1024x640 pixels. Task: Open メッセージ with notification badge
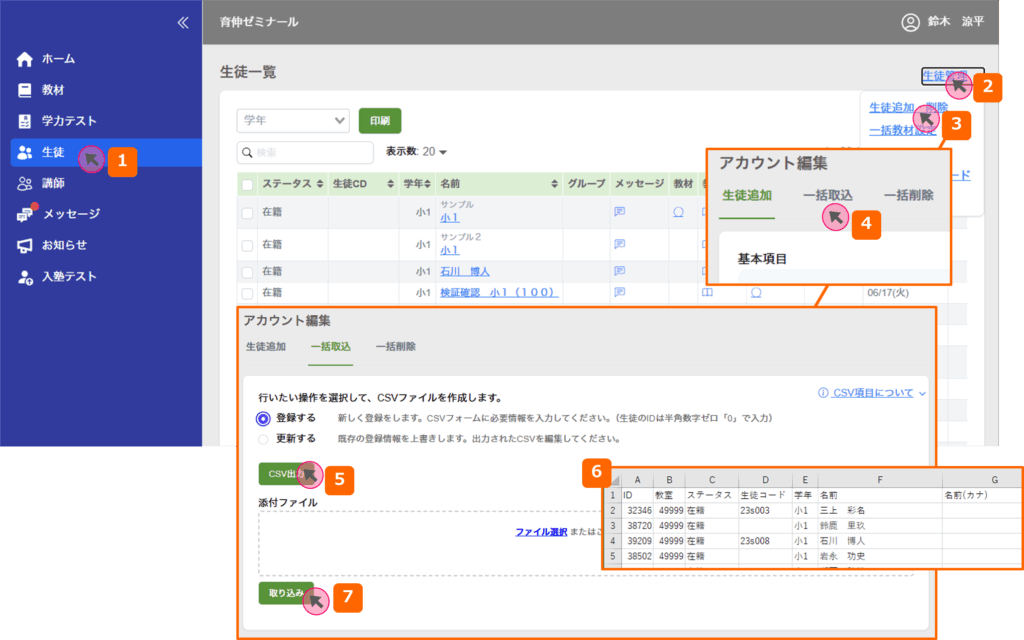click(x=70, y=214)
